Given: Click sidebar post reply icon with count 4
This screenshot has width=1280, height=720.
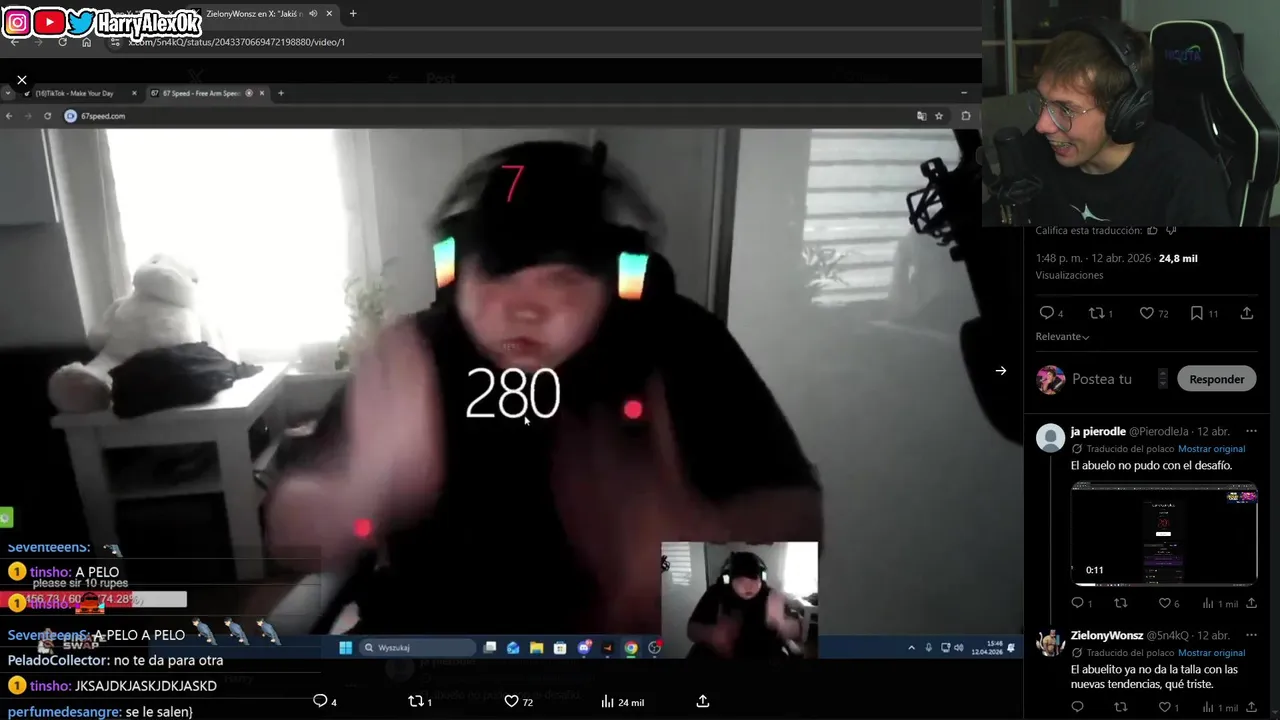Looking at the screenshot, I should pyautogui.click(x=1046, y=313).
